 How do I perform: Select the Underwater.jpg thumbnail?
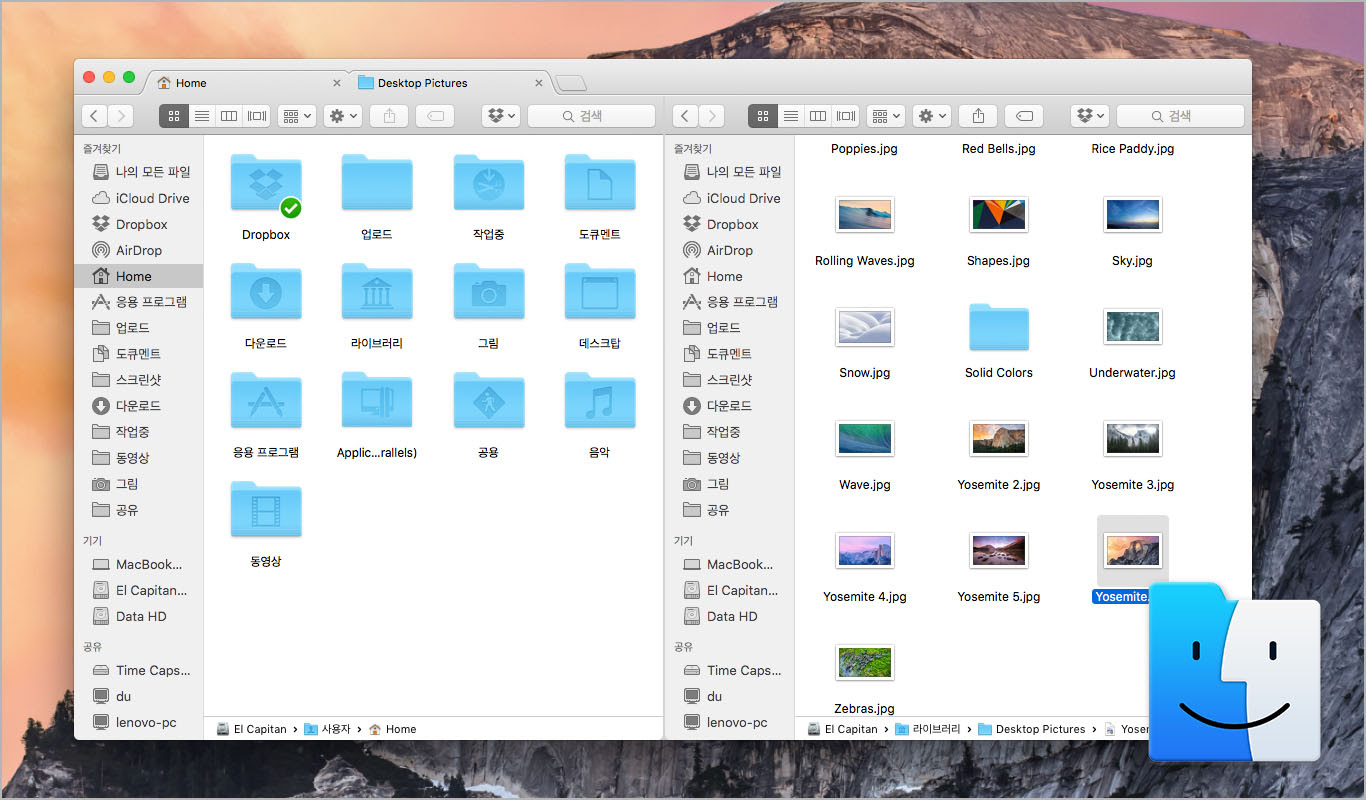1132,326
